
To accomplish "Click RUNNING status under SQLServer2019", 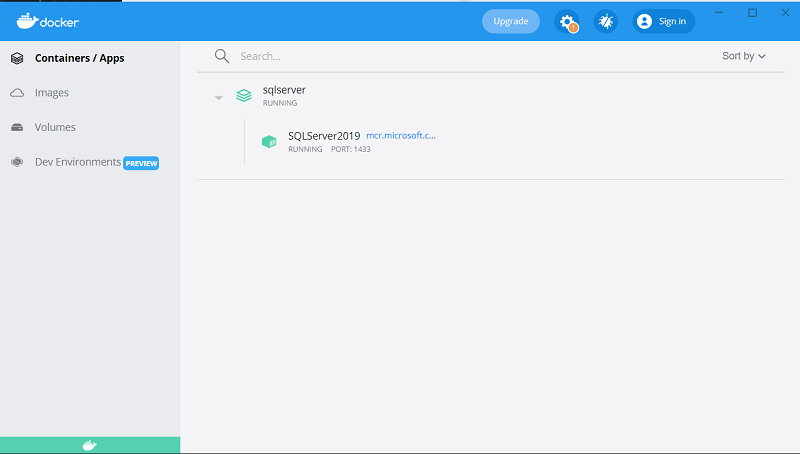I will 305,149.
